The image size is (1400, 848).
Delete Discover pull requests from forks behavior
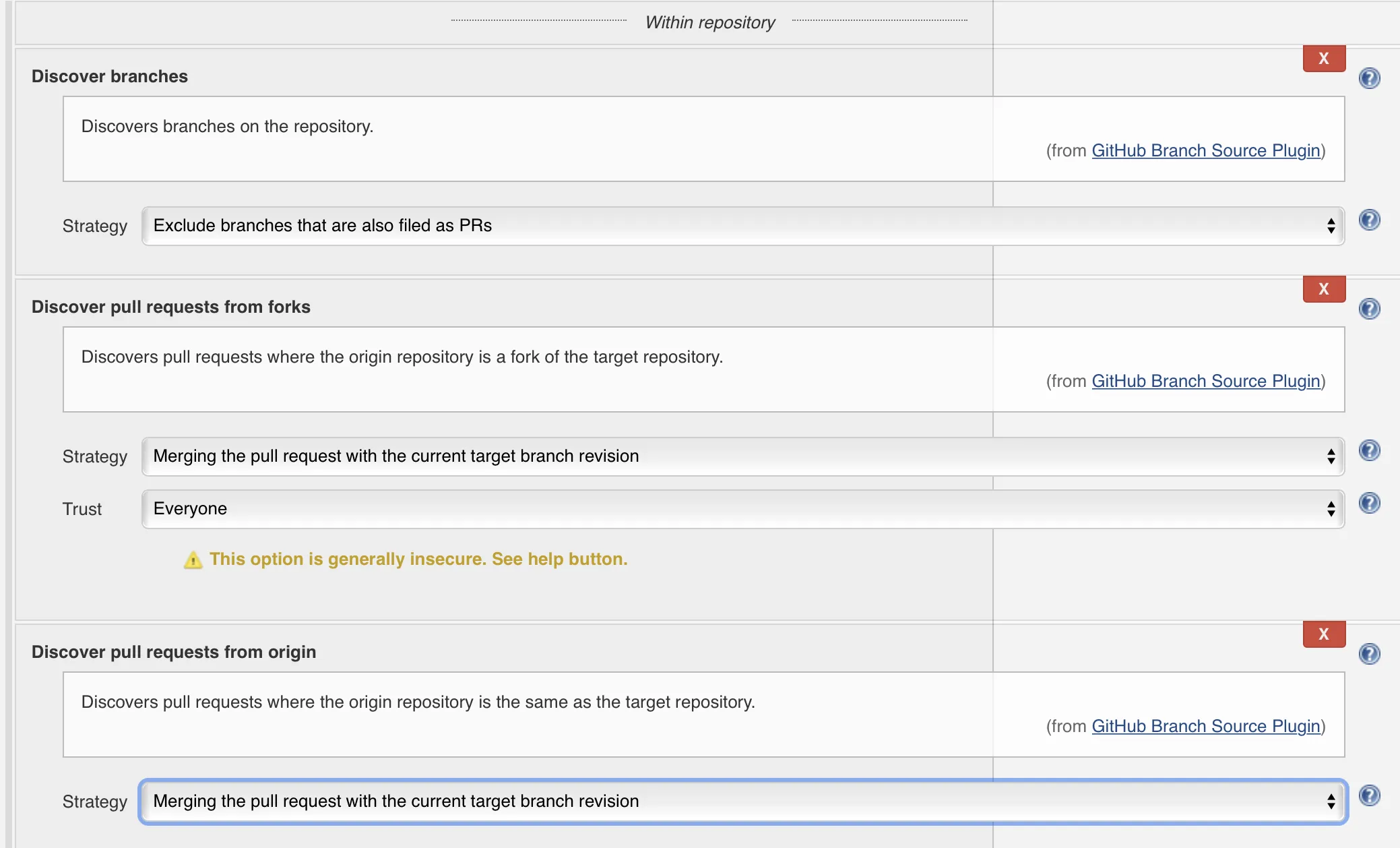[x=1324, y=289]
